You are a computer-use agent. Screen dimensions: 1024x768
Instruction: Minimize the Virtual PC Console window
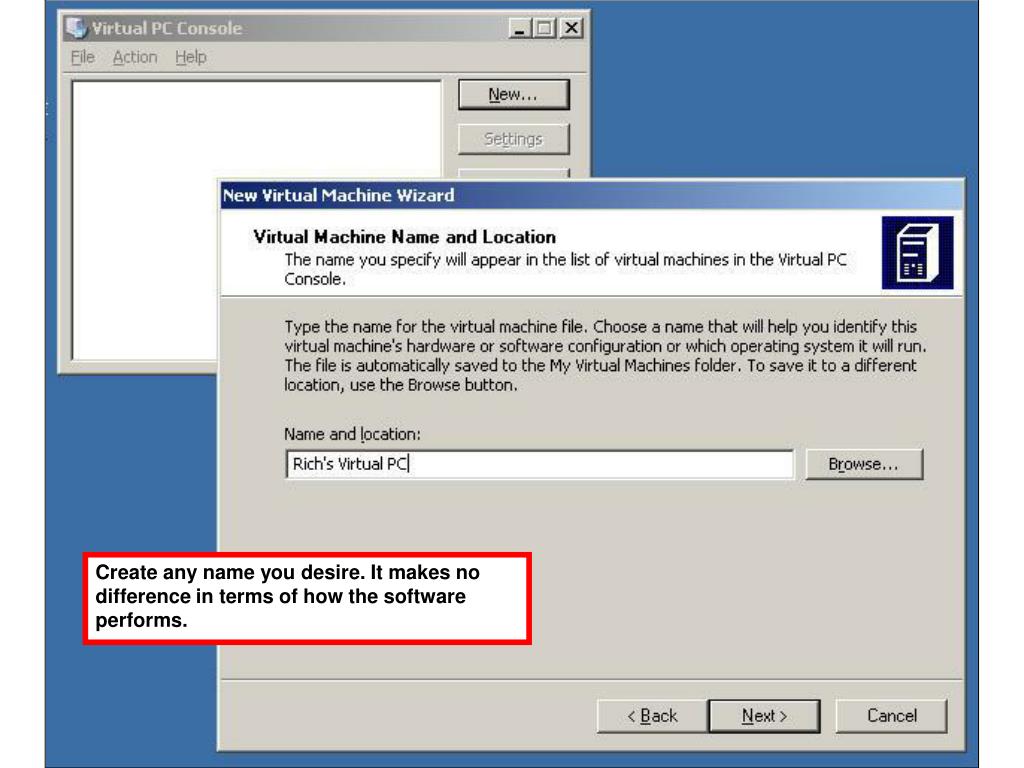[520, 28]
